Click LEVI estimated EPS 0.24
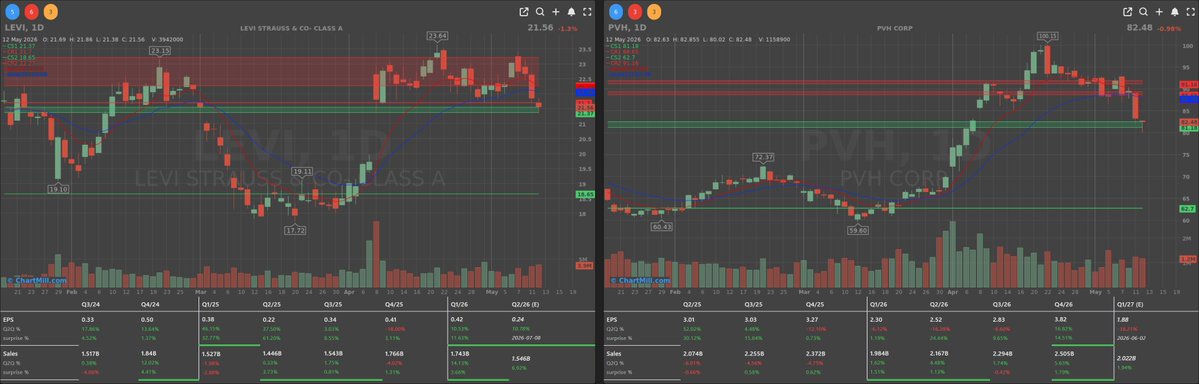The width and height of the screenshot is (1199, 384). 517,319
